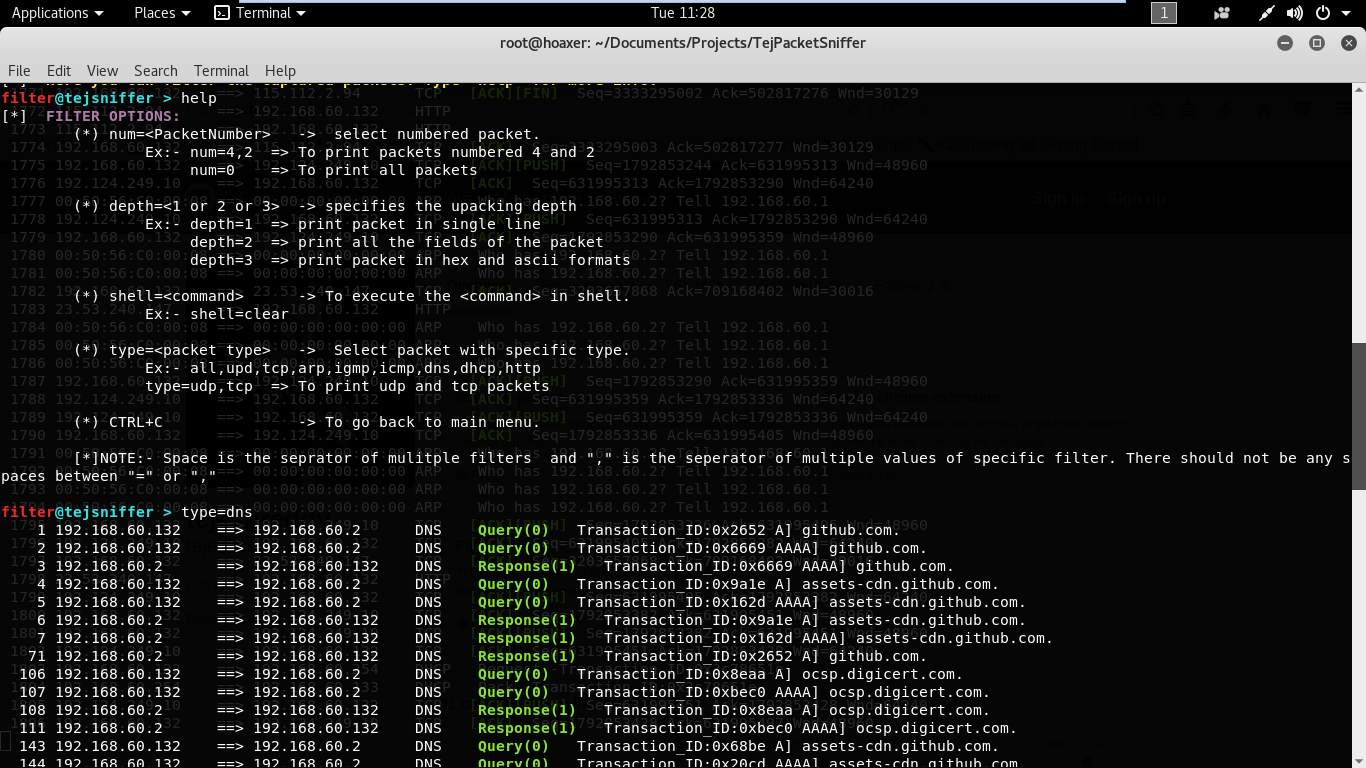Click 'assets-cdn.github.com.' in packet 7 row

pyautogui.click(x=954, y=638)
